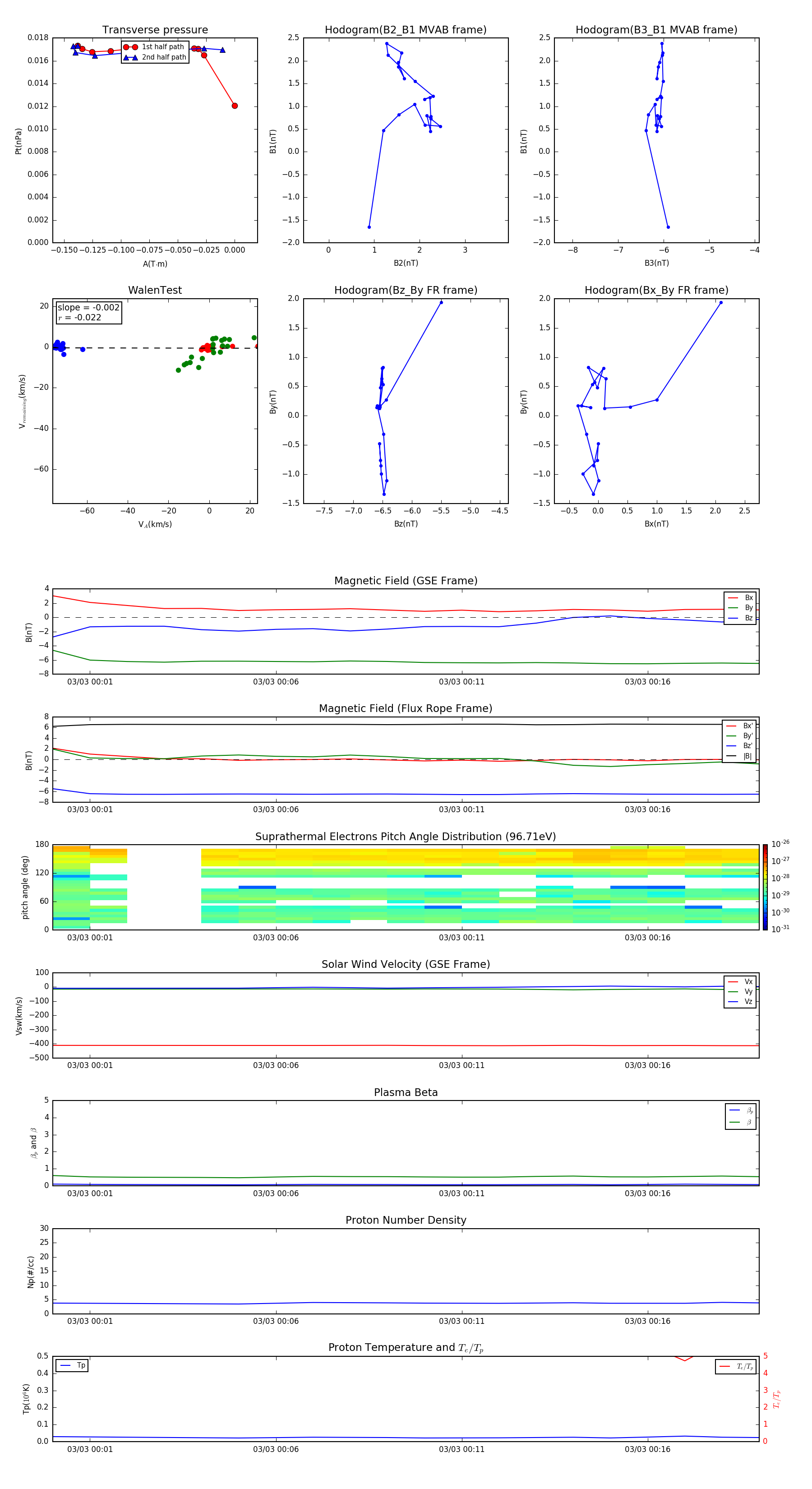Click the "V_A(km/s)" x-axis label
Viewport: 812px width, 1489px height.
tap(155, 525)
